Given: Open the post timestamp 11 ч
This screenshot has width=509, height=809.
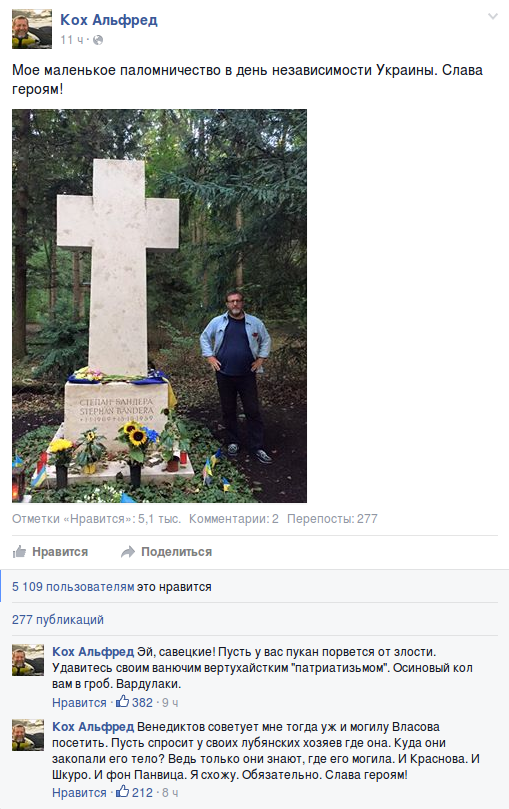Looking at the screenshot, I should [x=71, y=40].
